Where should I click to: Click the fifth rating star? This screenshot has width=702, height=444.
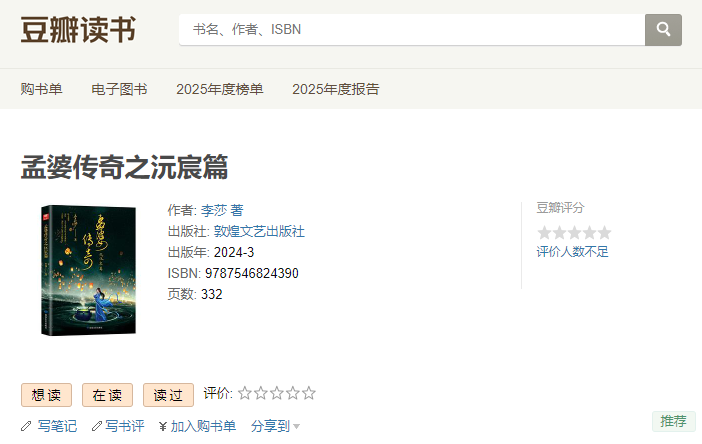pyautogui.click(x=309, y=394)
